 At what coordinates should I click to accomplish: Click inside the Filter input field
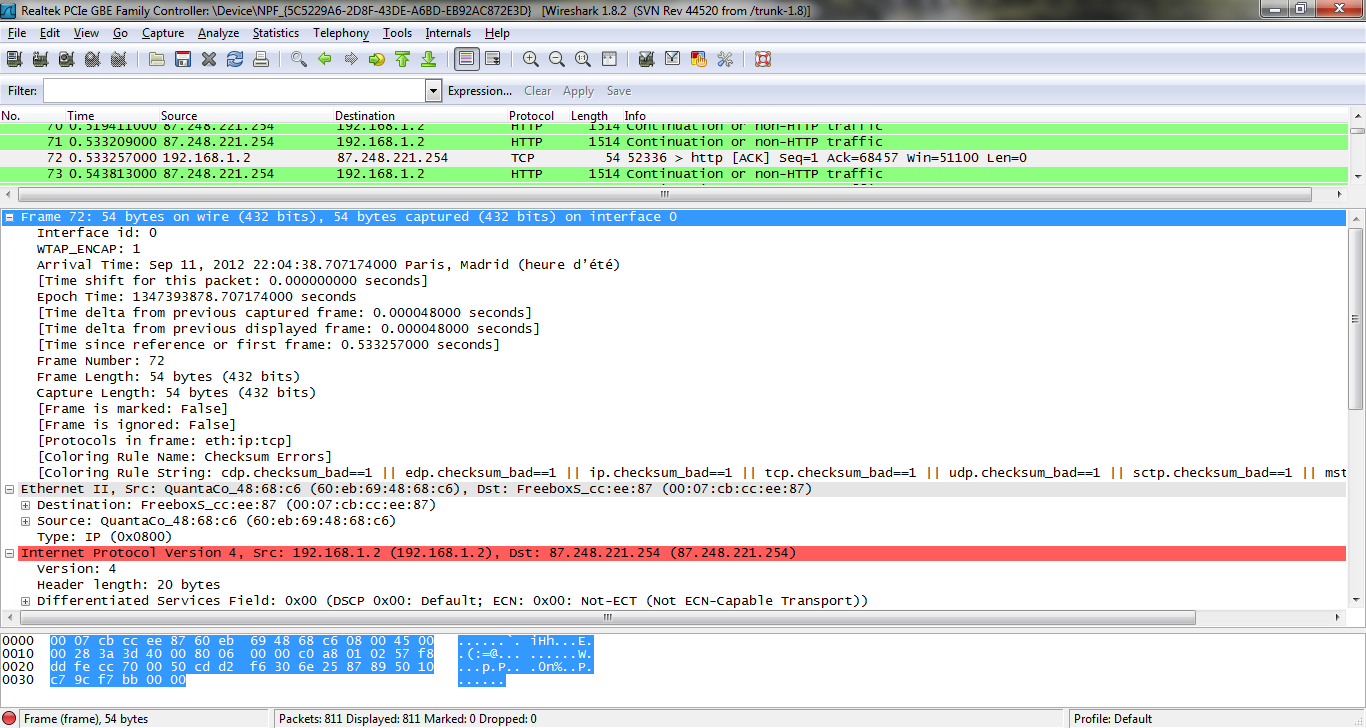pos(234,91)
